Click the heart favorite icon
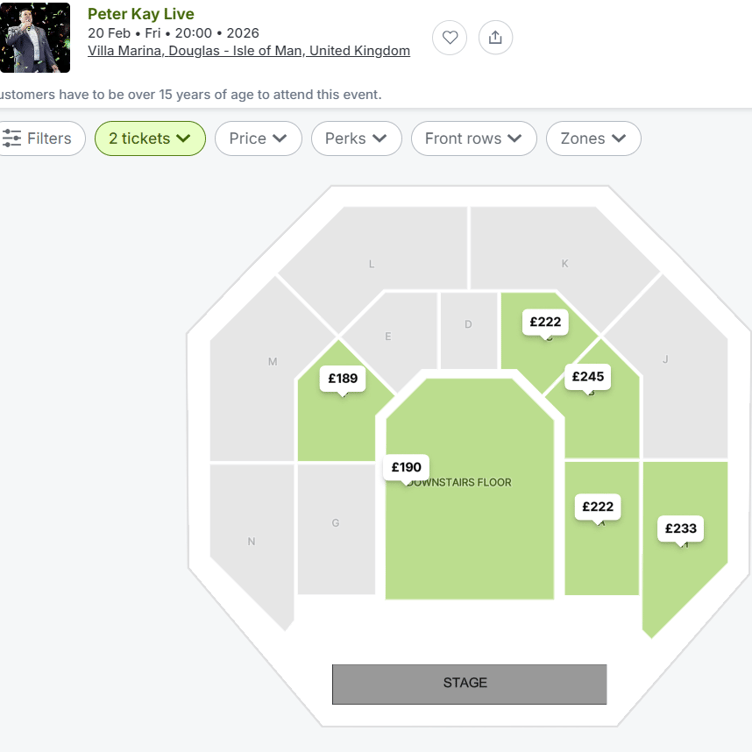 [x=450, y=38]
